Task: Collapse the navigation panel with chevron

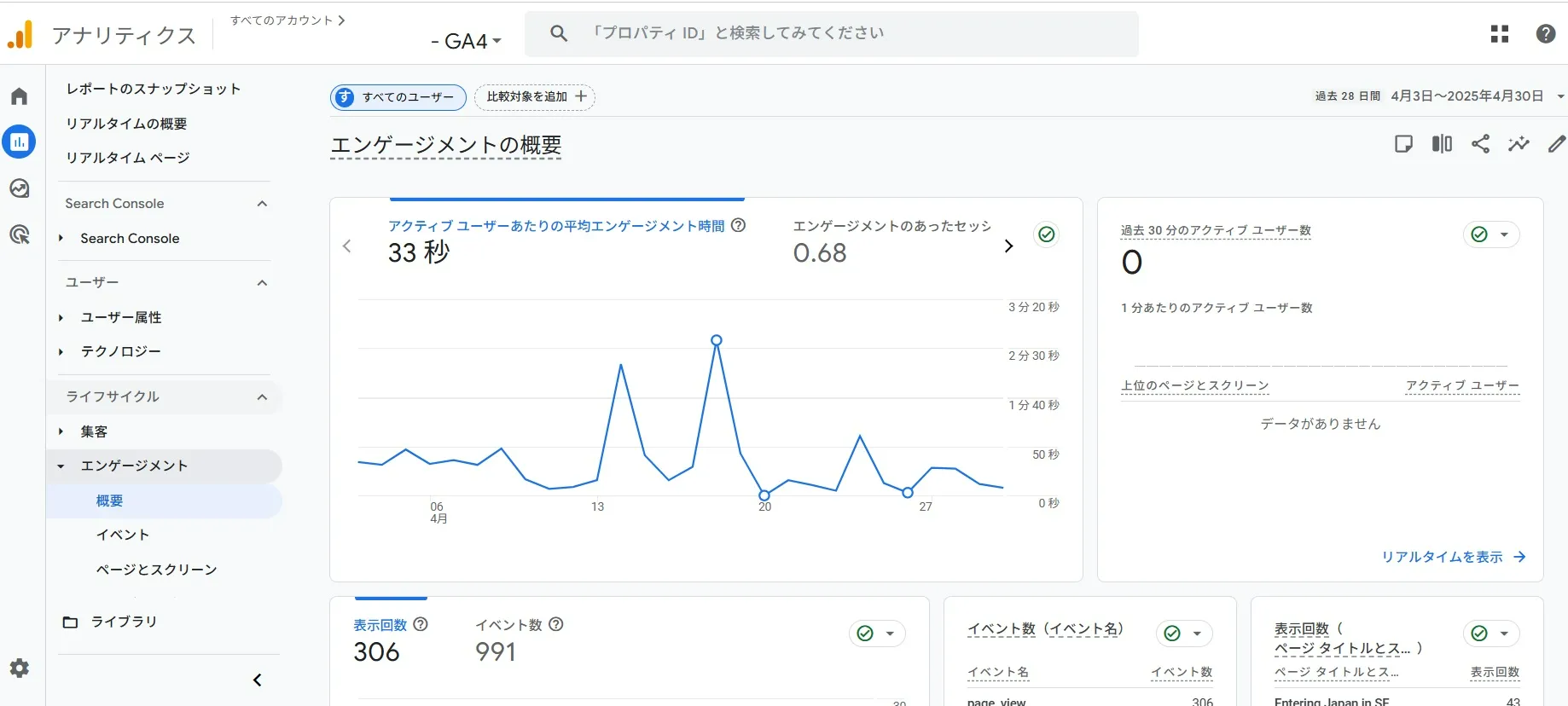Action: [x=257, y=680]
